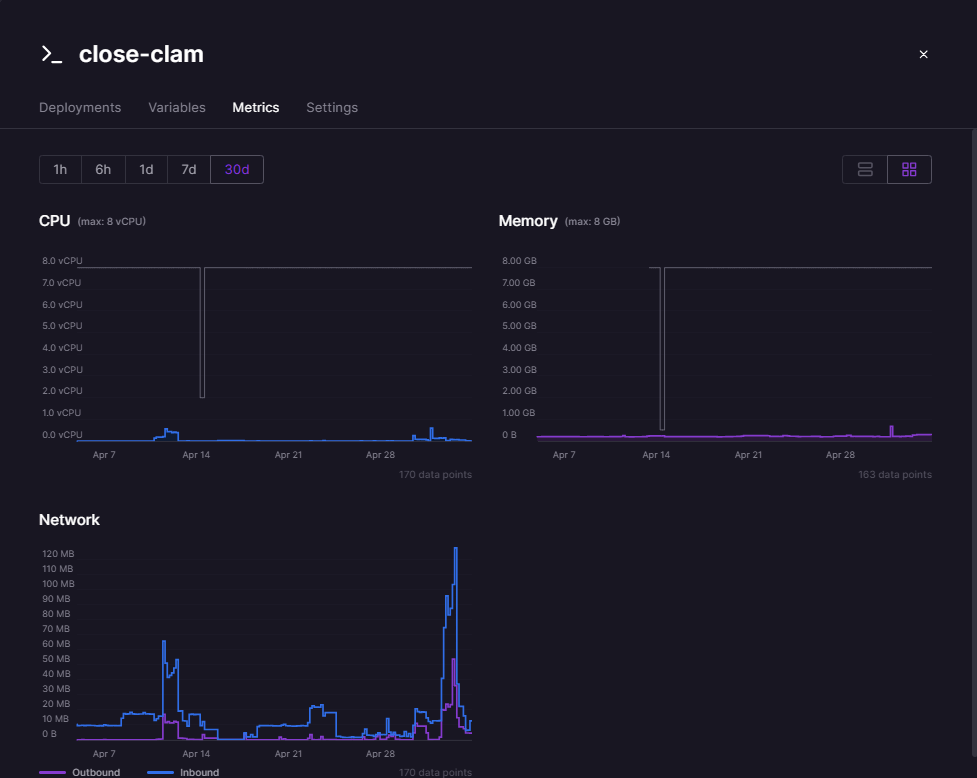Click the close-clam service title

pyautogui.click(x=141, y=54)
